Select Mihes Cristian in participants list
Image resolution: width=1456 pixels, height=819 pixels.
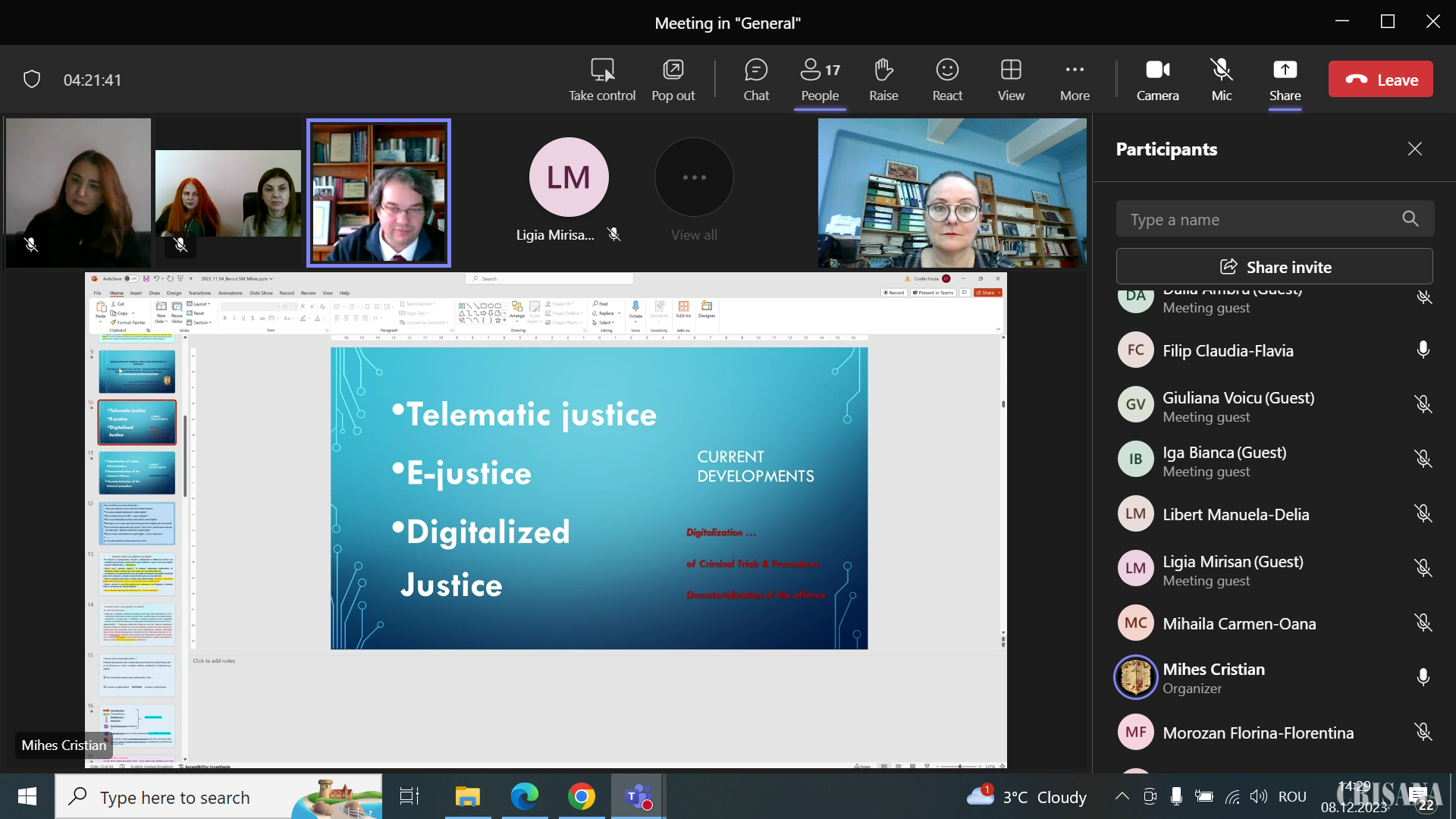pos(1213,678)
